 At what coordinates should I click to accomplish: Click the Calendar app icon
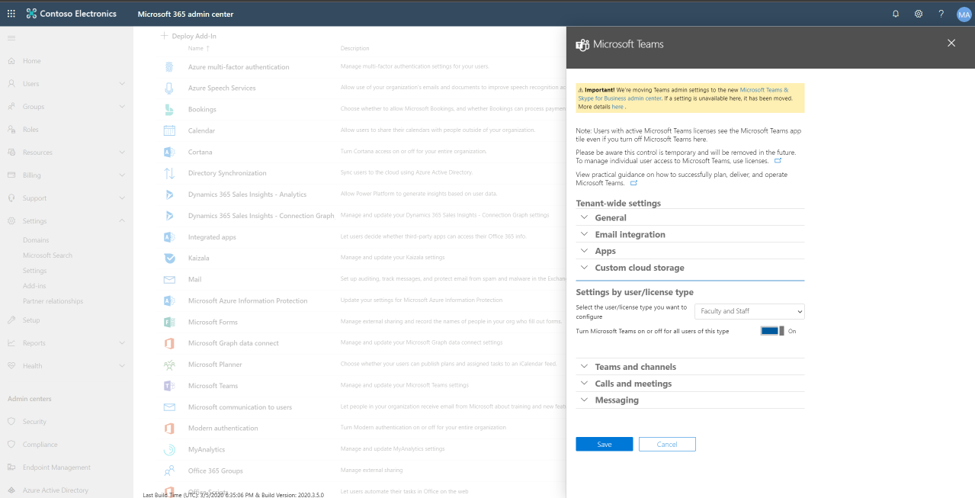coord(169,131)
